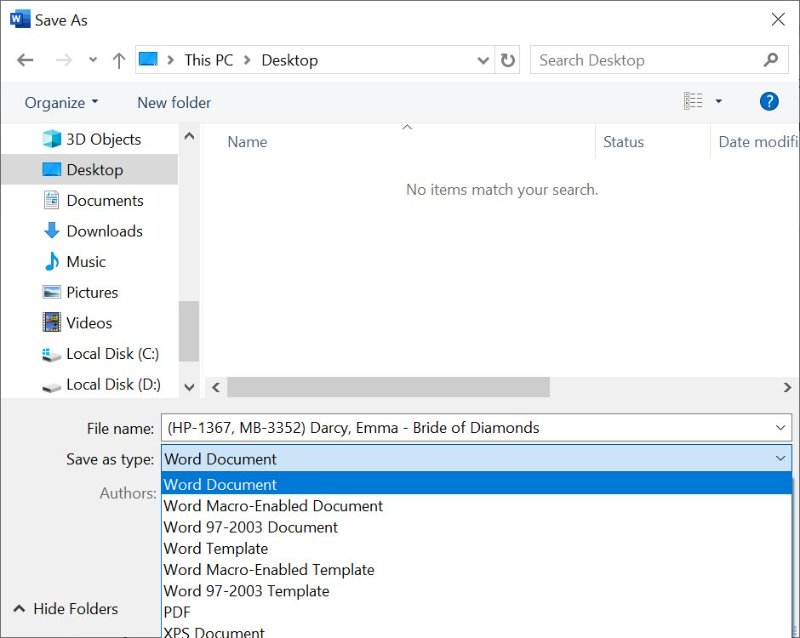Click the change view layout icon
This screenshot has height=638, width=800.
[x=693, y=101]
